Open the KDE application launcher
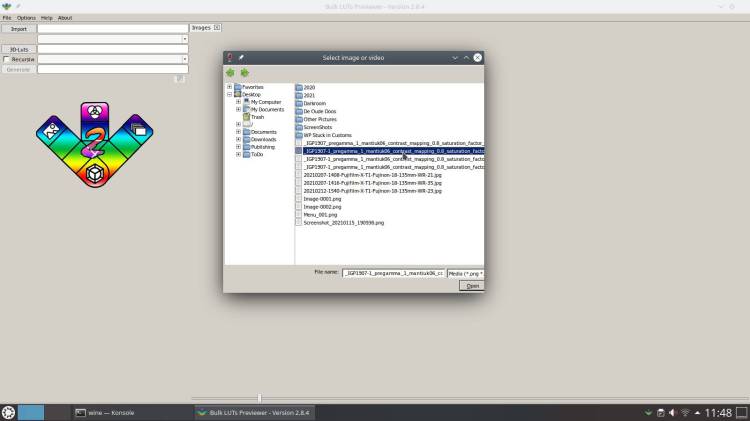This screenshot has width=750, height=421. [x=8, y=412]
